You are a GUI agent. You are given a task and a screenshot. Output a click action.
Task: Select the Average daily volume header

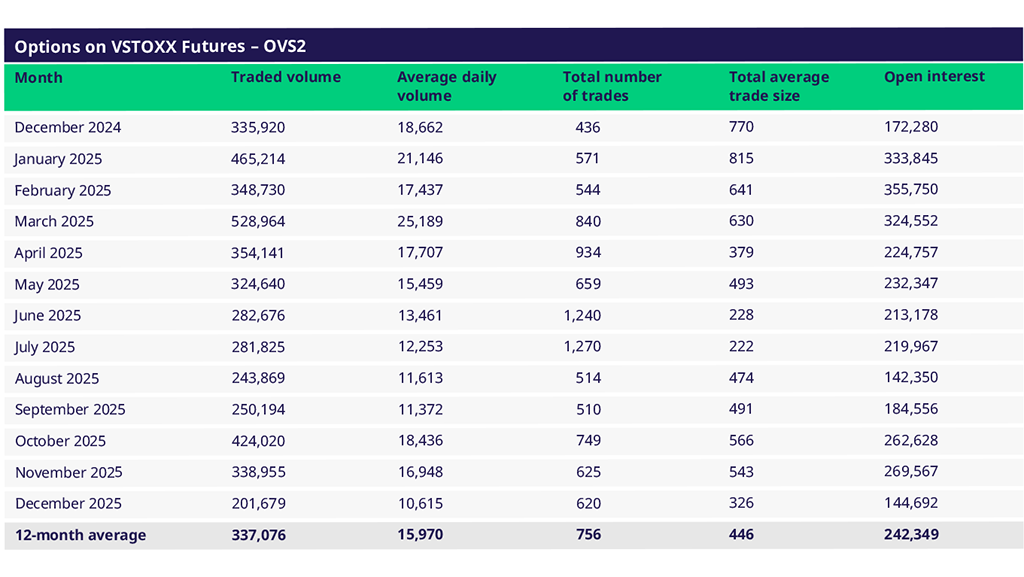[x=446, y=86]
